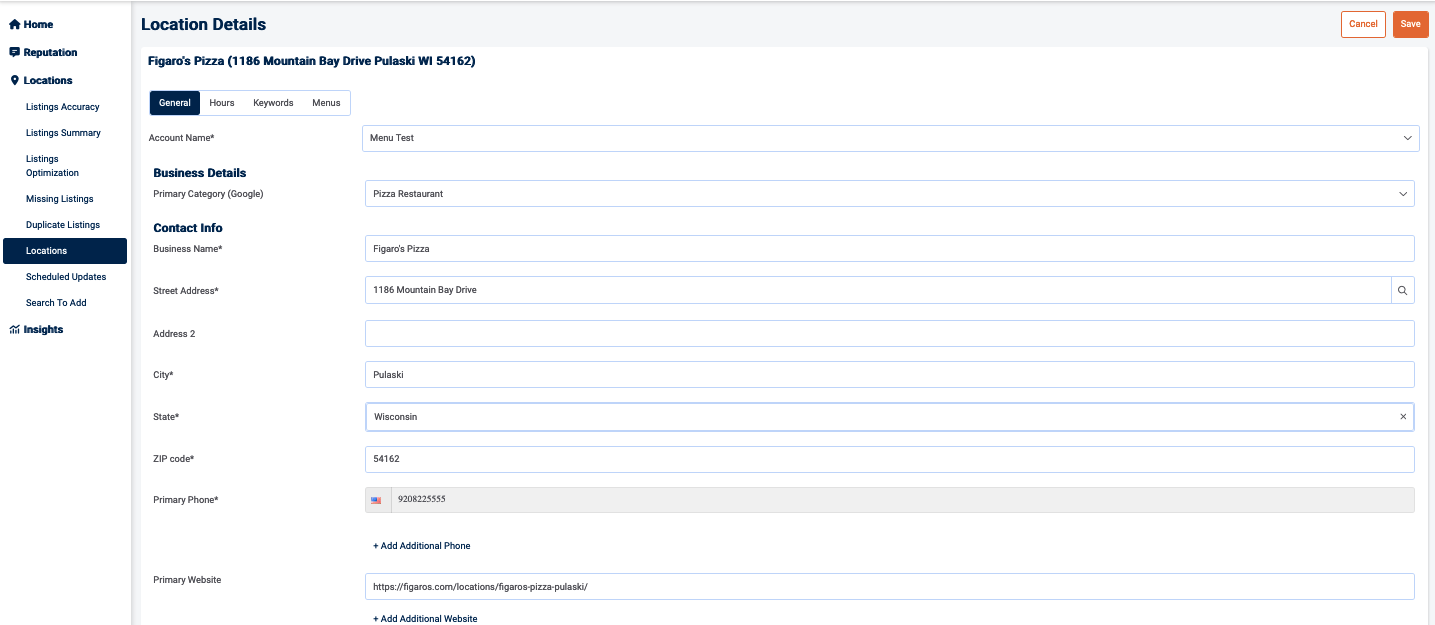Click the Insights chart icon
1435x625 pixels.
click(15, 329)
